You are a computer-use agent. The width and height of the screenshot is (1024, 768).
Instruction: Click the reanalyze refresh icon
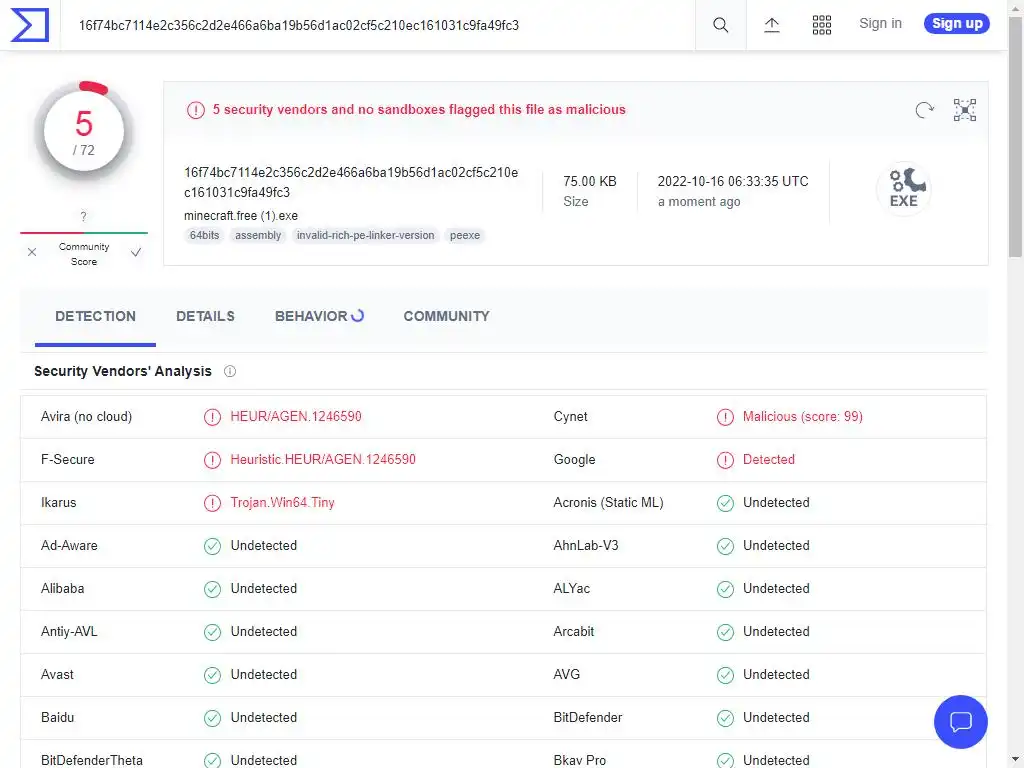point(924,110)
